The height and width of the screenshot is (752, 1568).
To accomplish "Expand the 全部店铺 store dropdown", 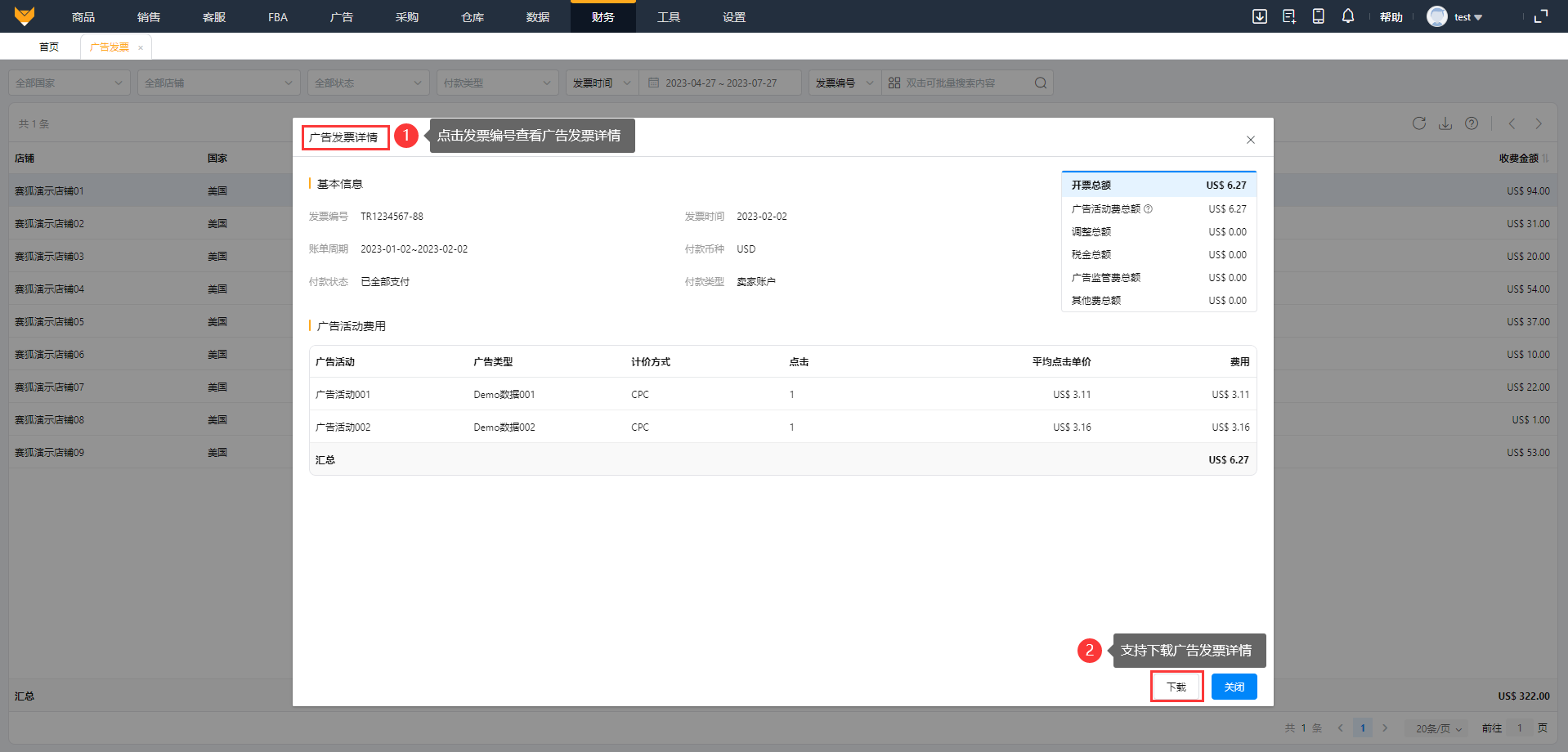I will tap(218, 83).
